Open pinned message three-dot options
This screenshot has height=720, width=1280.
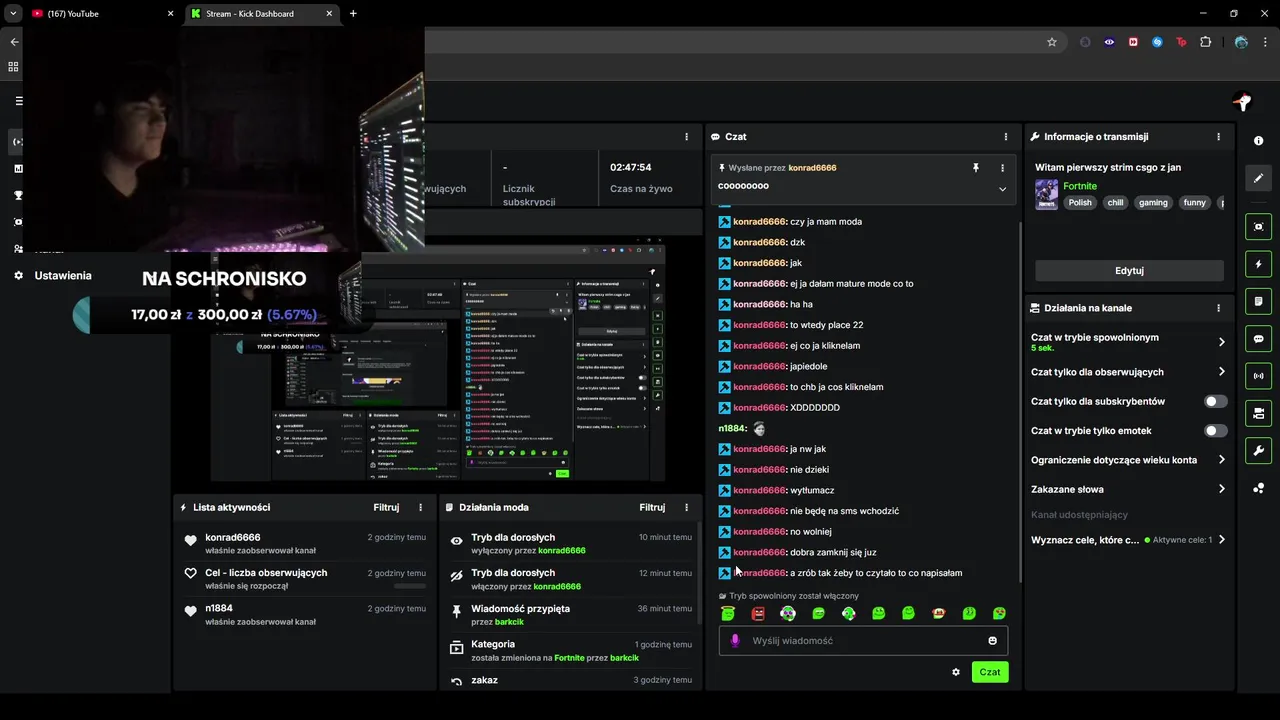1002,168
